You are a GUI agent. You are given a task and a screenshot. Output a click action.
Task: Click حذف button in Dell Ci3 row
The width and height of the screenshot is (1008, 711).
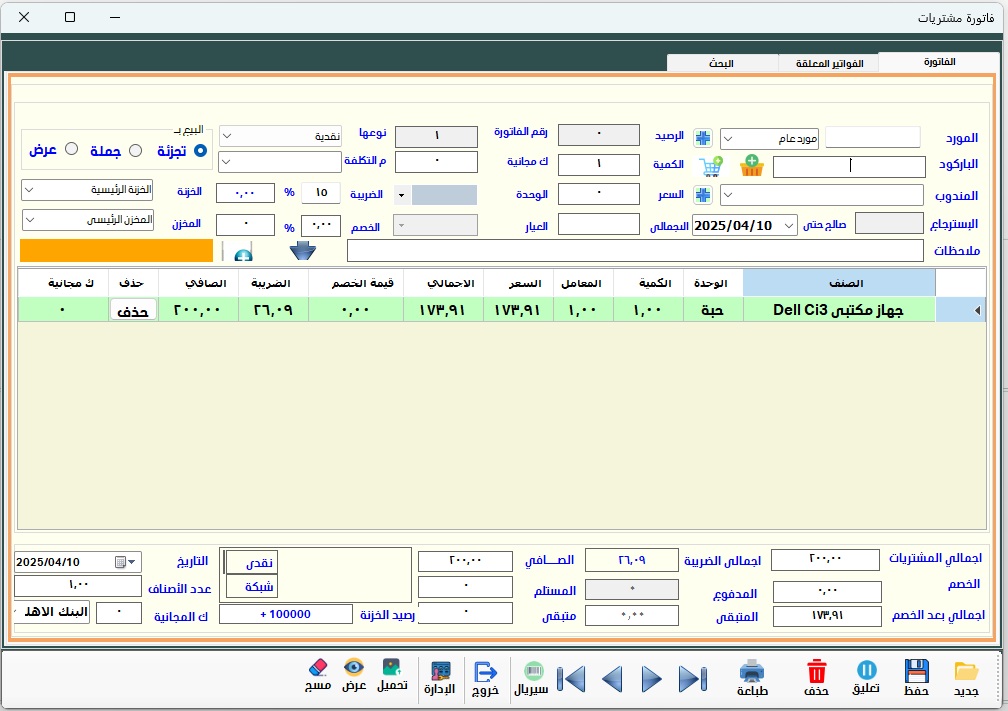(133, 310)
